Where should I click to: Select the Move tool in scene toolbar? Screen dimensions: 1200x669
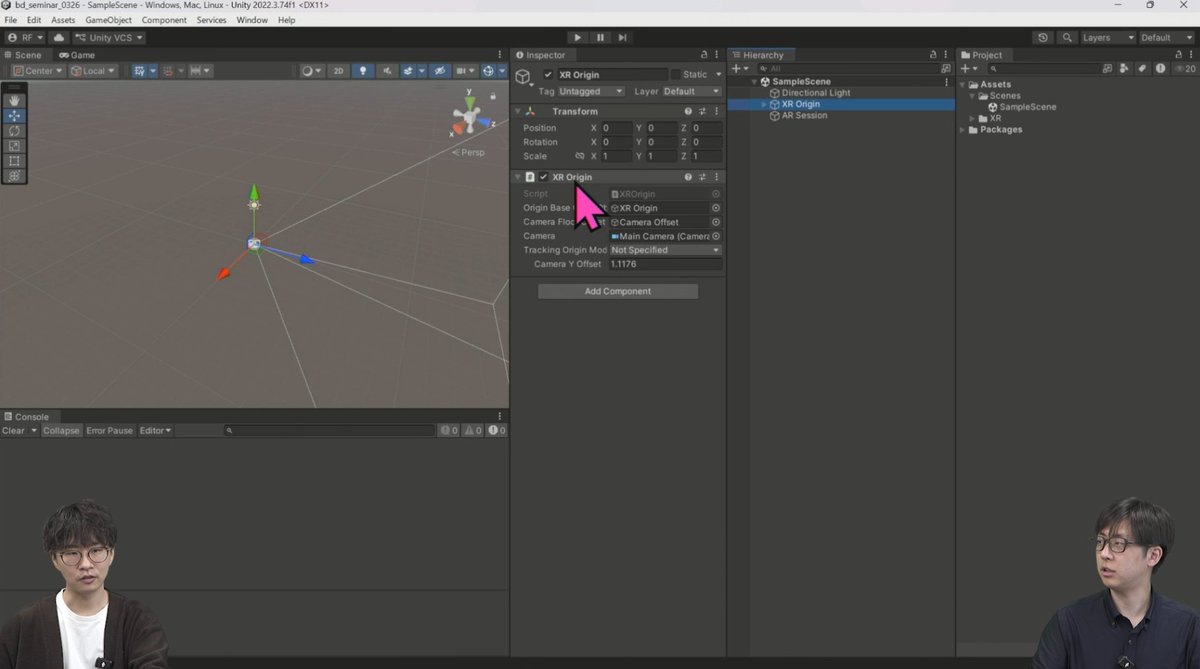[14, 116]
